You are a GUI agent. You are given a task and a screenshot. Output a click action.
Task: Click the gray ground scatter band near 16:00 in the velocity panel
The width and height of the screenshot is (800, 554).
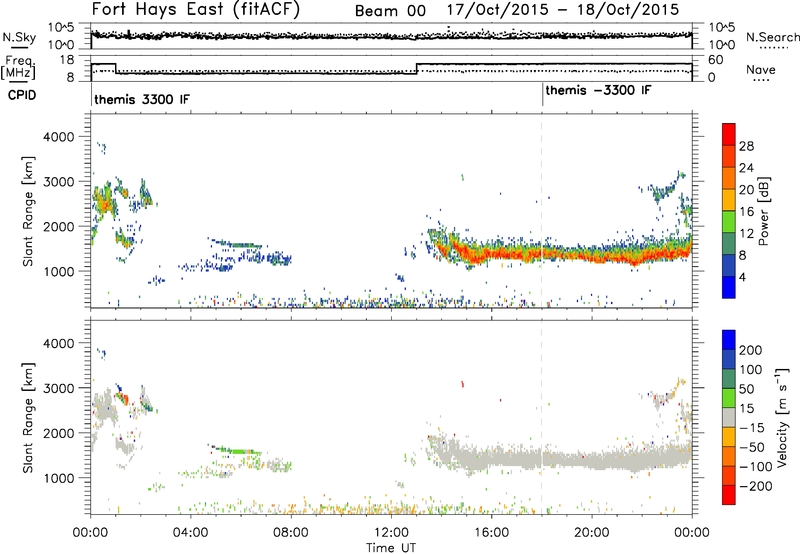tap(491, 459)
